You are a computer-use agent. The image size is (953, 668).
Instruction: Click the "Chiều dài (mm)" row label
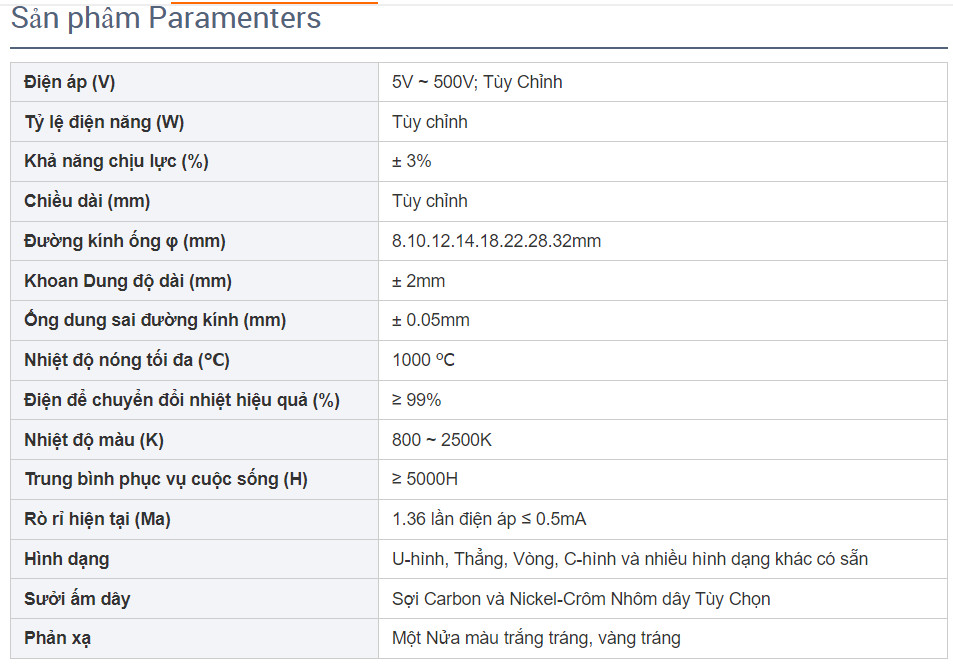tap(87, 201)
